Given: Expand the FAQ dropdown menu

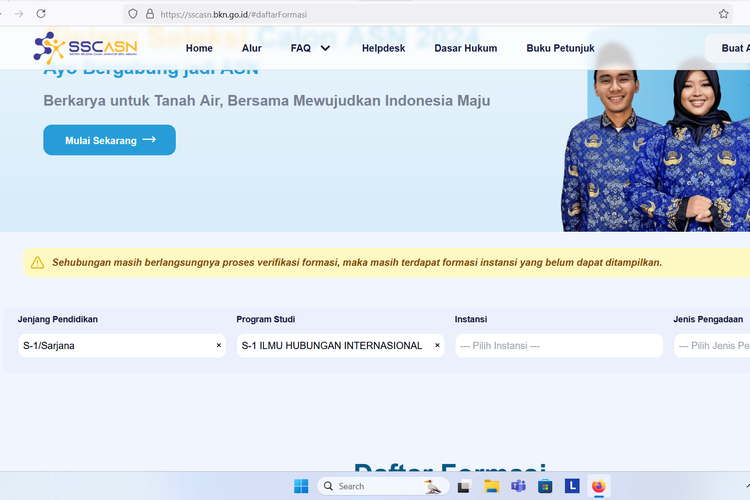Looking at the screenshot, I should point(310,48).
